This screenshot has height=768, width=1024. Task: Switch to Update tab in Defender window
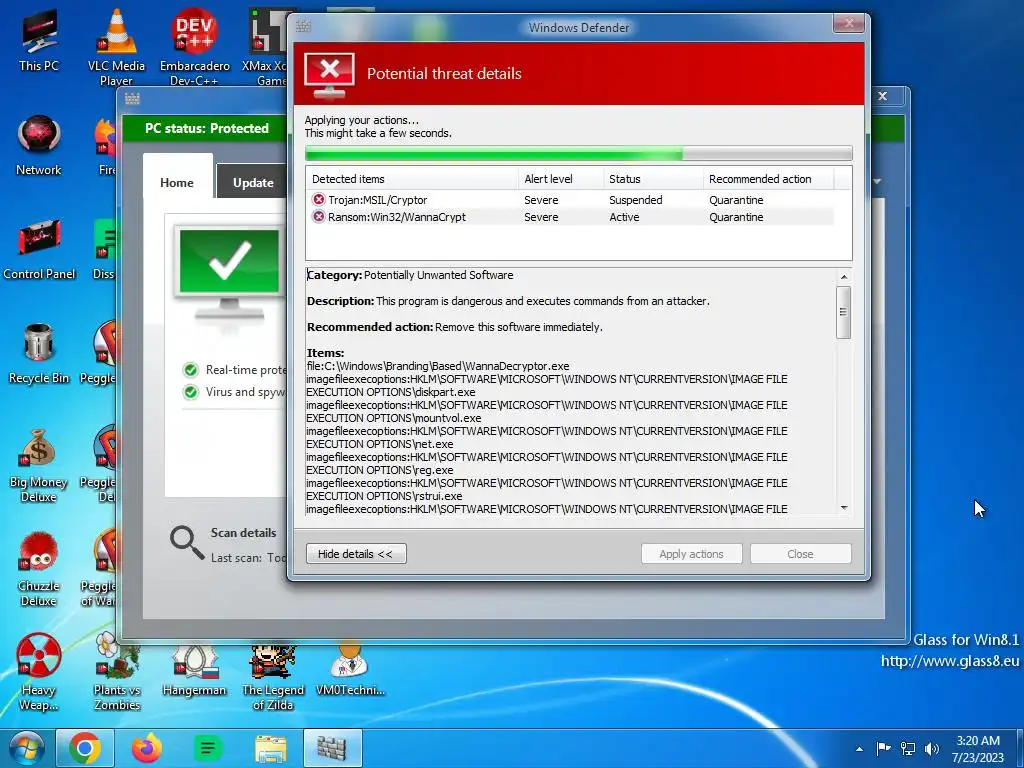click(x=253, y=183)
